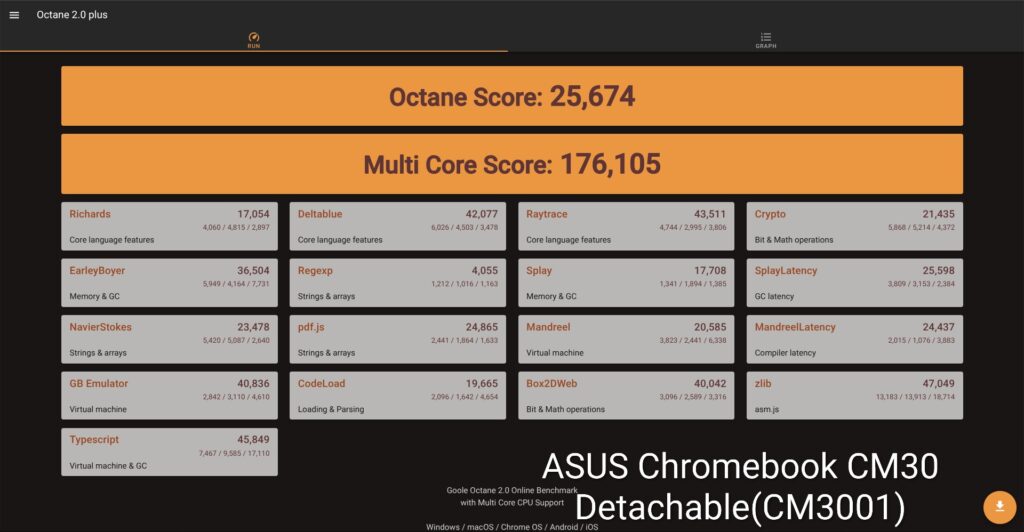The image size is (1024, 532).
Task: Select the Richards benchmark card
Action: point(169,226)
